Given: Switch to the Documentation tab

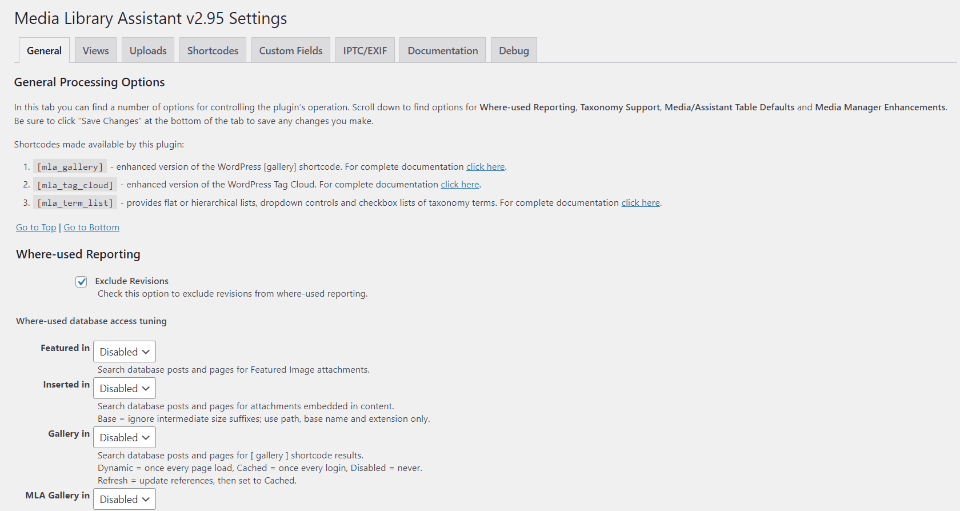Looking at the screenshot, I should click(443, 51).
